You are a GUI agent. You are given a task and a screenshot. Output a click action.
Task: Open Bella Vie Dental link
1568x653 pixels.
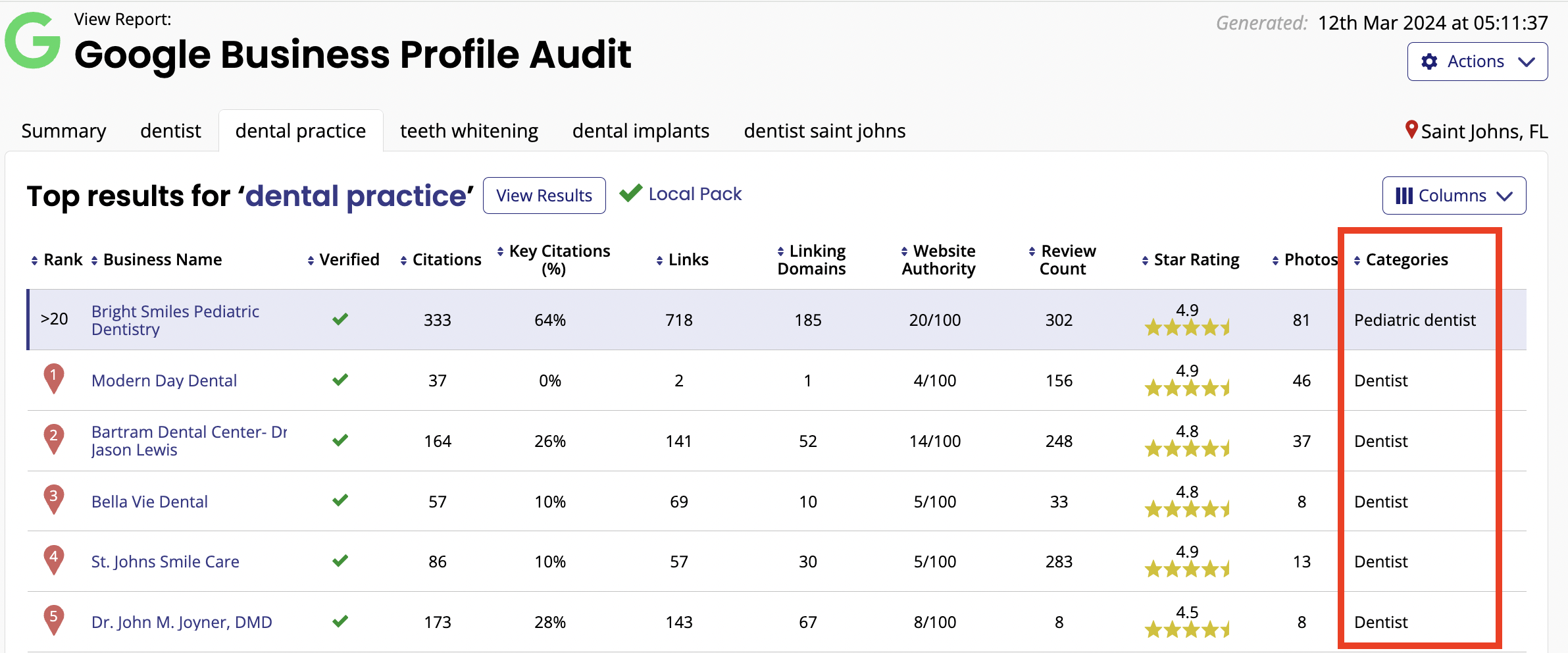(149, 502)
